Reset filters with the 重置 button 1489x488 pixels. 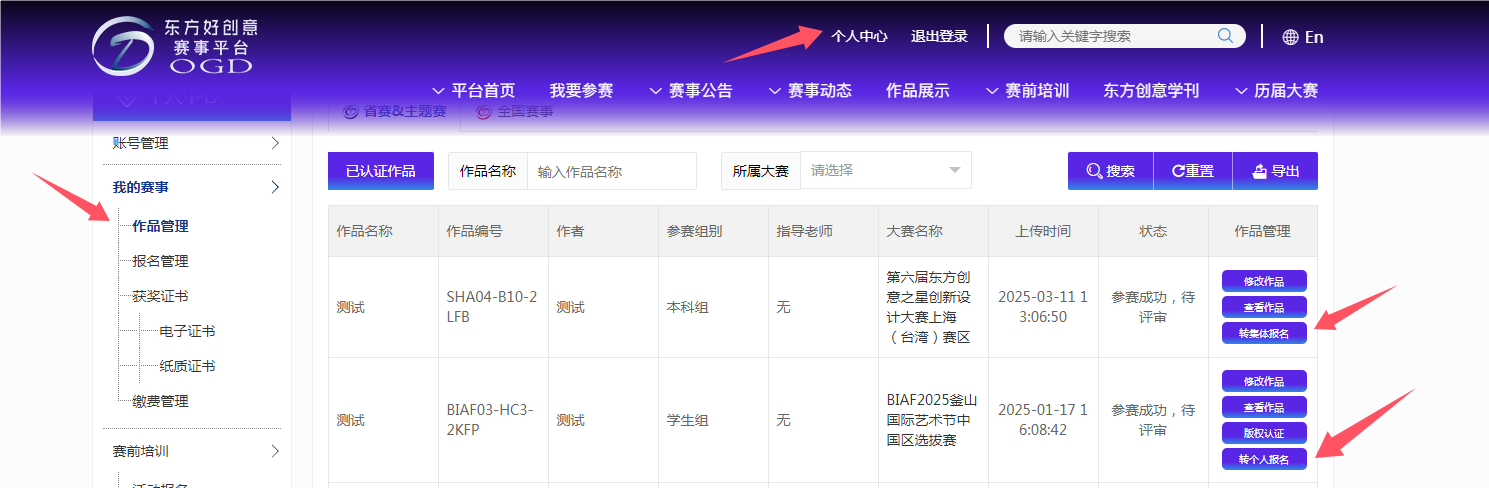pyautogui.click(x=1192, y=171)
